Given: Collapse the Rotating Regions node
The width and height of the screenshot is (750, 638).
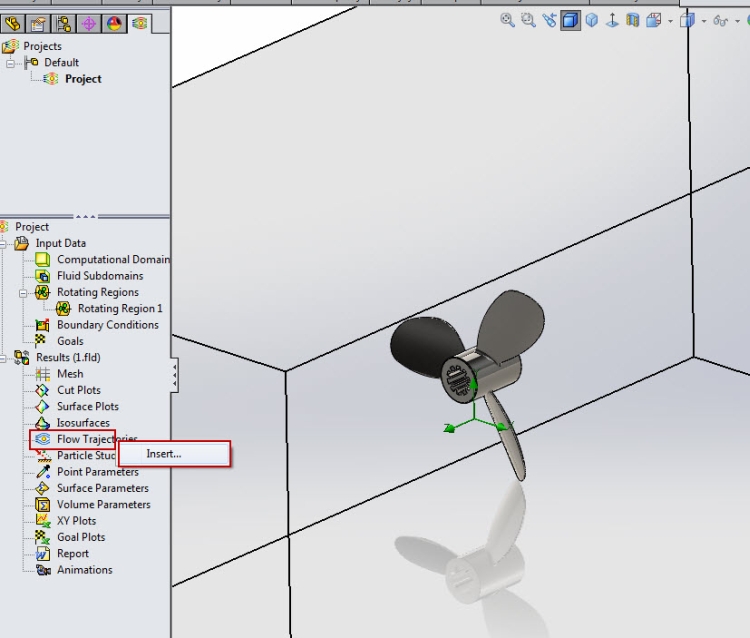Looking at the screenshot, I should pyautogui.click(x=23, y=293).
